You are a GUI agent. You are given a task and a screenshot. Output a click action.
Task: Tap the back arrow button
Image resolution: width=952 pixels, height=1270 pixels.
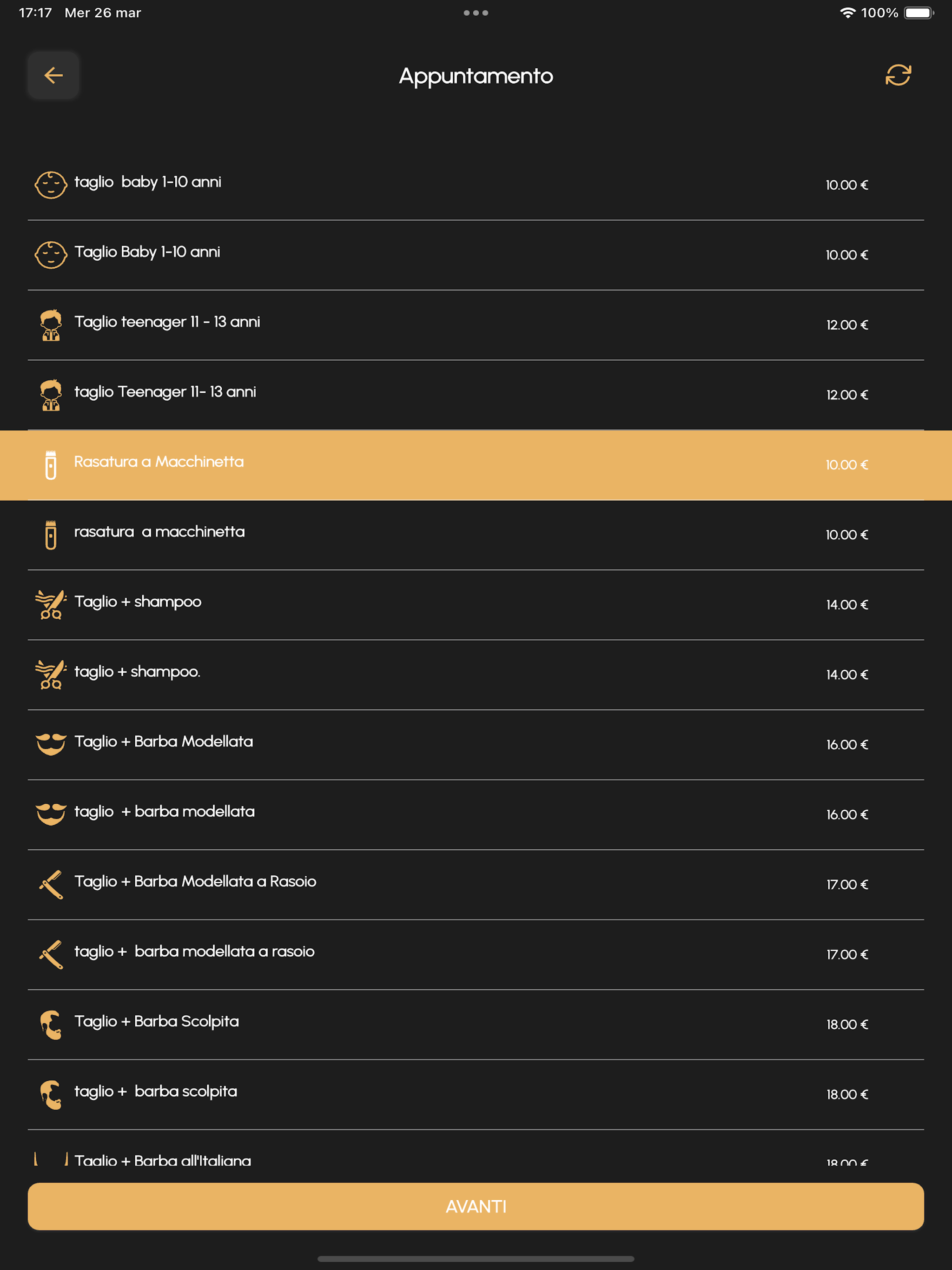(53, 75)
